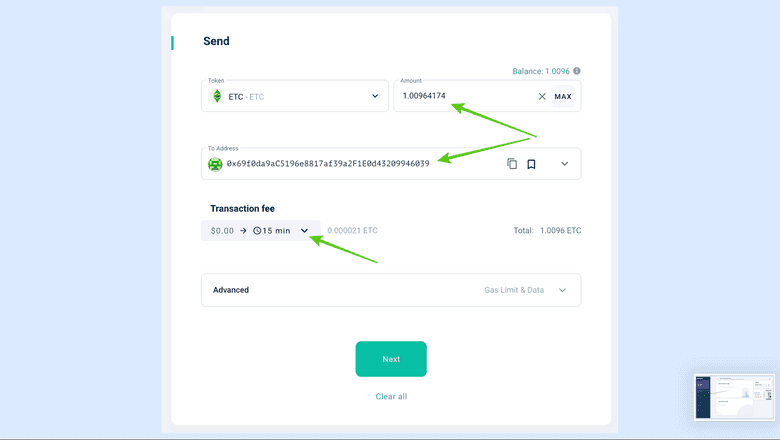Clear the amount with the X icon

click(542, 97)
